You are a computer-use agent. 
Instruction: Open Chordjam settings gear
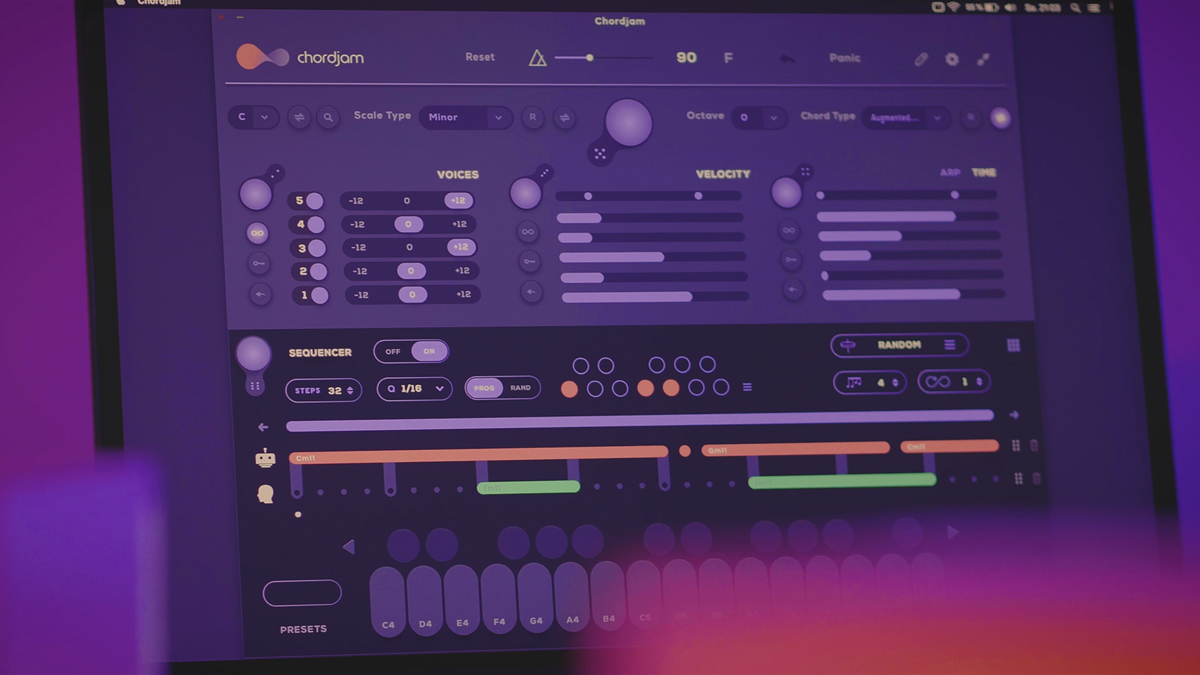(952, 59)
